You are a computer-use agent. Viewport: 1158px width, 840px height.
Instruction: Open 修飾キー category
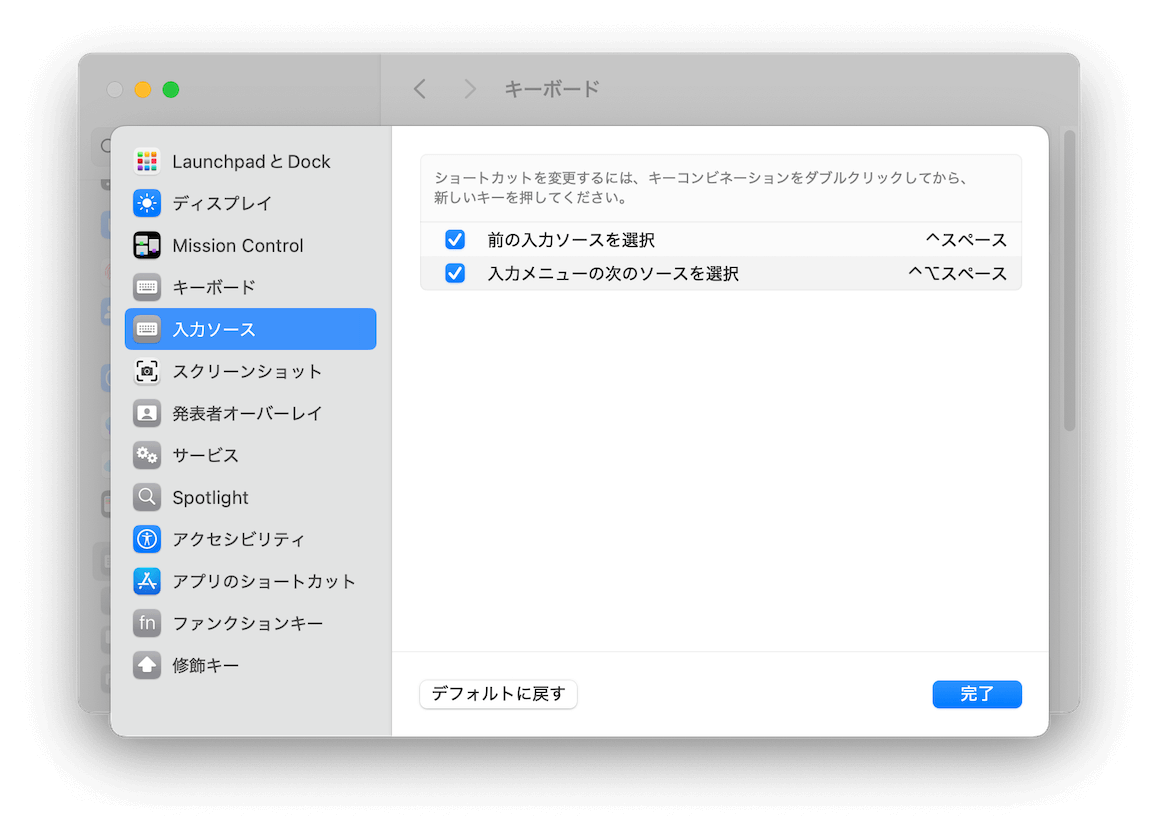[250, 665]
